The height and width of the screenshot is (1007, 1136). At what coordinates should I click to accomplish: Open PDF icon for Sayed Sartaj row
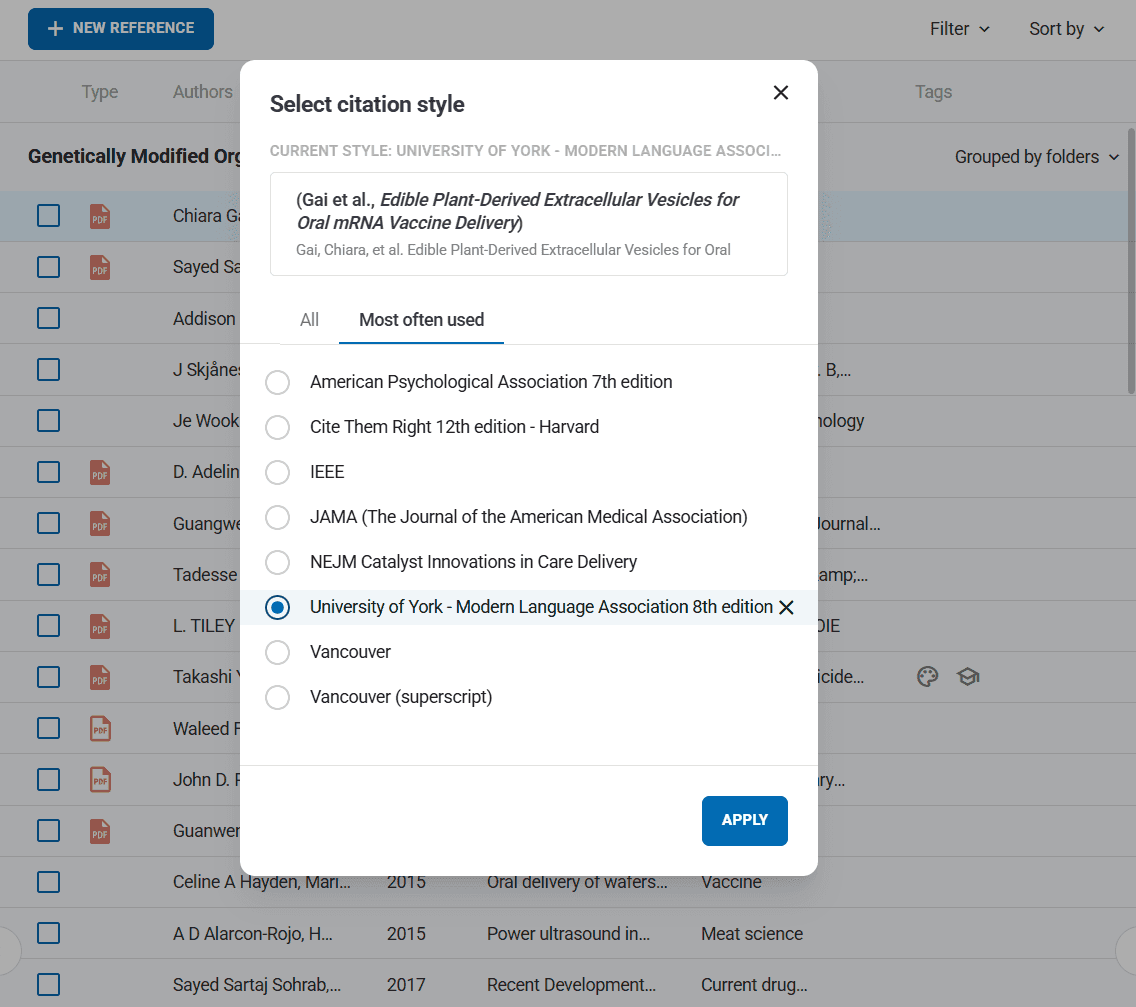(100, 267)
